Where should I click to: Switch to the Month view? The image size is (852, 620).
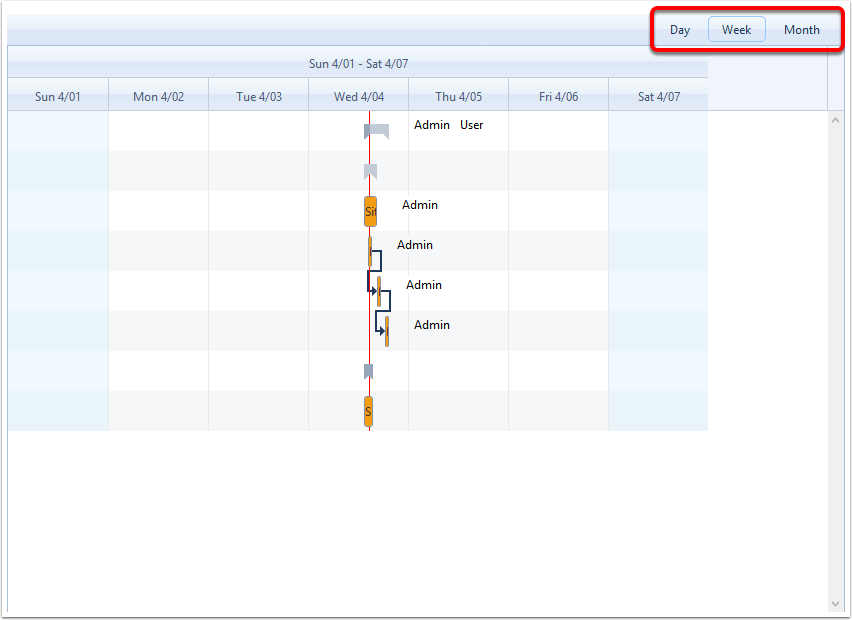[x=801, y=30]
